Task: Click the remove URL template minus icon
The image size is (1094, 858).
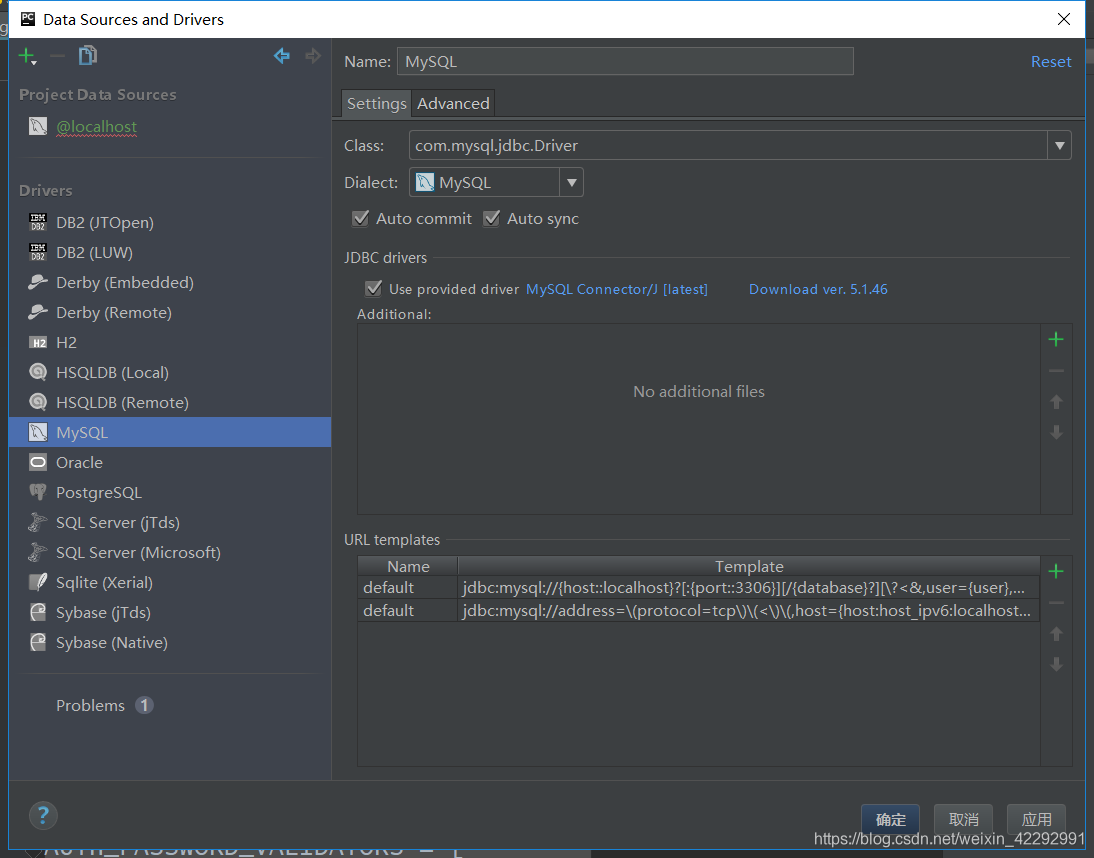Action: tap(1056, 603)
